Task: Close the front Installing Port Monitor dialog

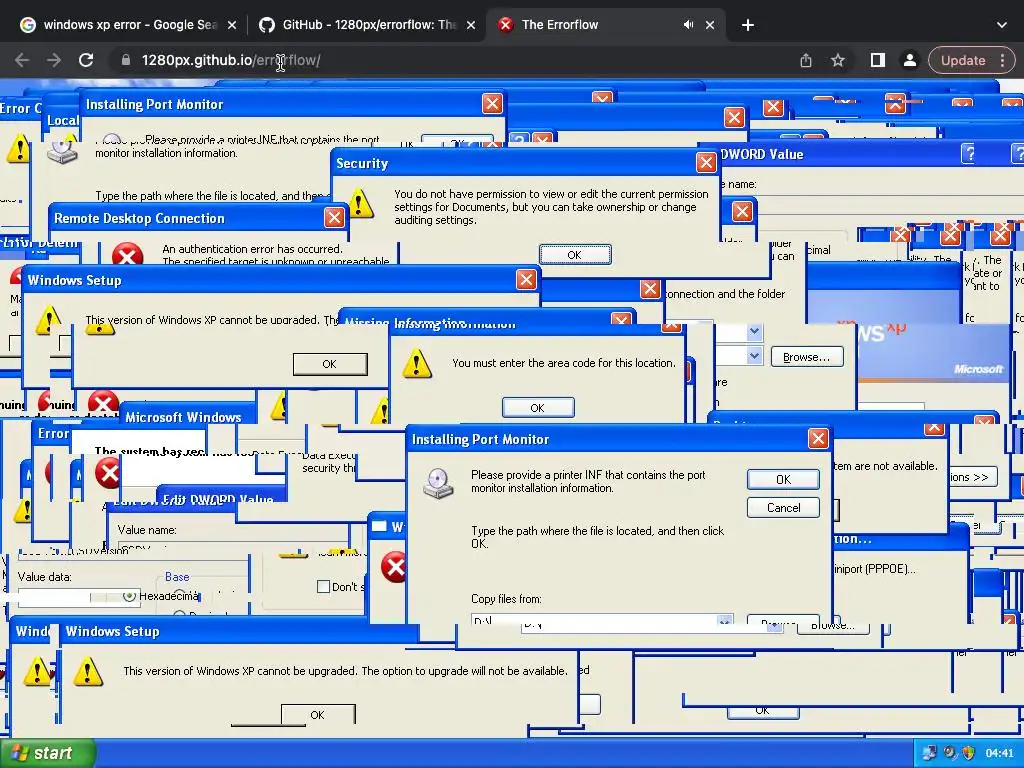Action: (818, 438)
